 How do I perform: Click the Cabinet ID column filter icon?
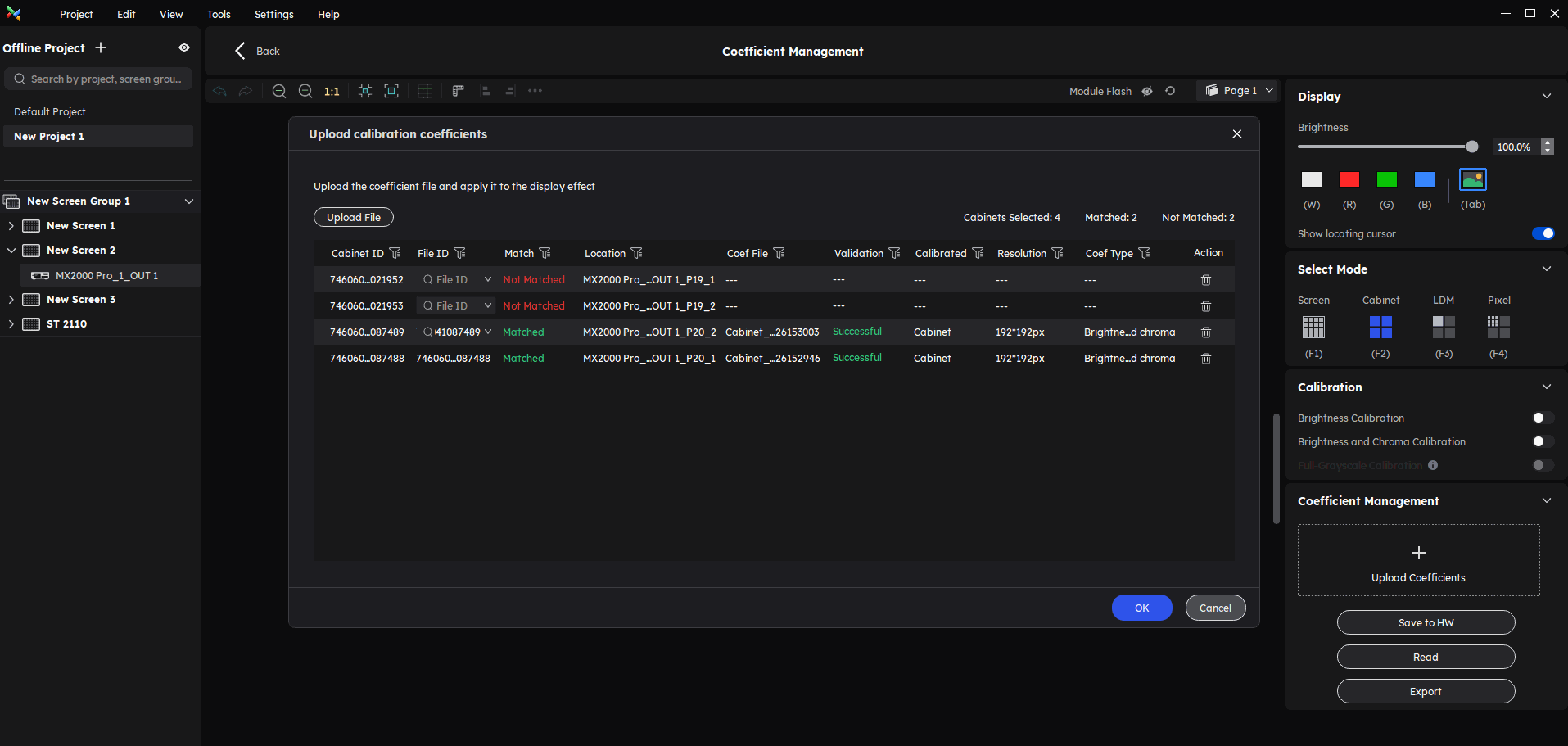[x=395, y=253]
